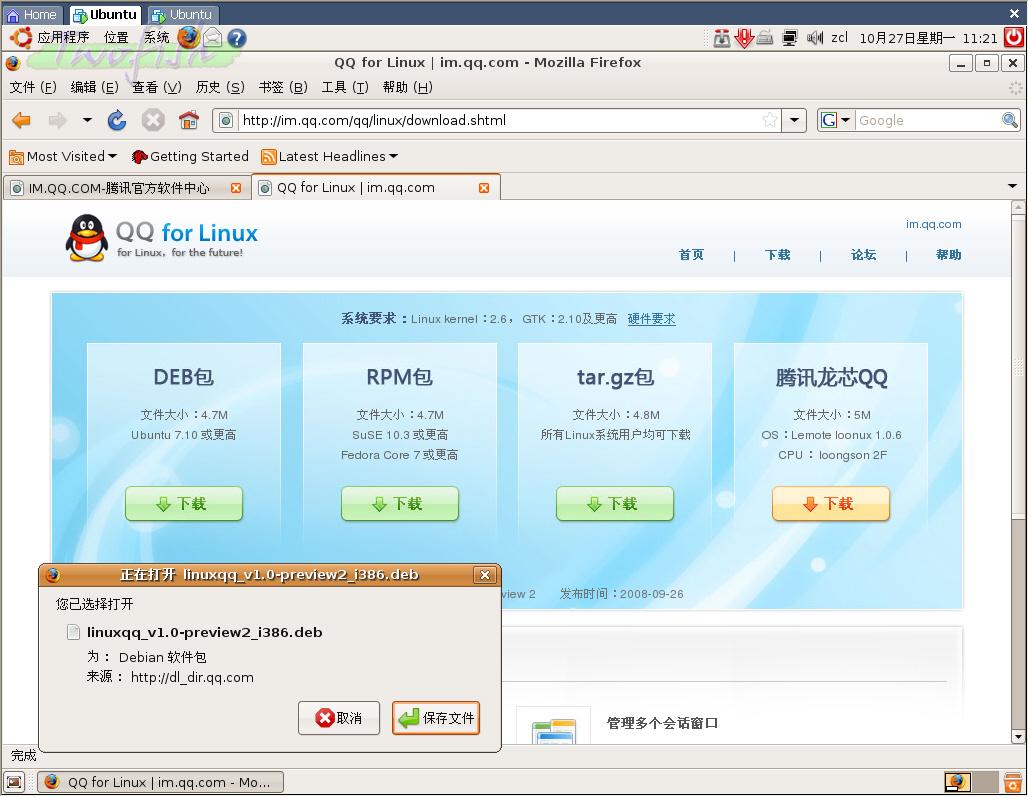Open the mail icon in the top panel

pos(213,37)
